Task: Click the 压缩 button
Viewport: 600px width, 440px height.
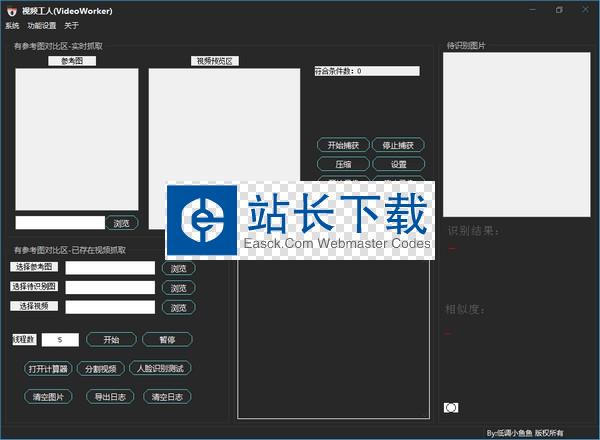Action: pos(343,164)
